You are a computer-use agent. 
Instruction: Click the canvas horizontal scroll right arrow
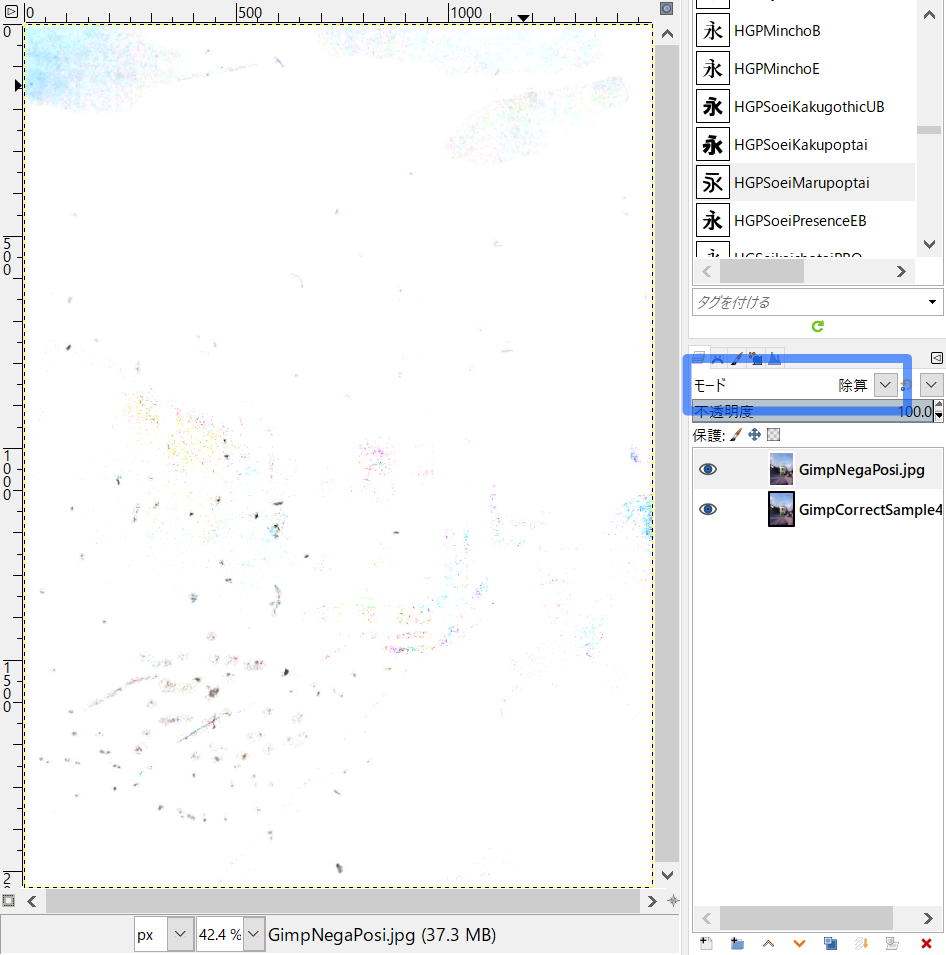pyautogui.click(x=652, y=901)
